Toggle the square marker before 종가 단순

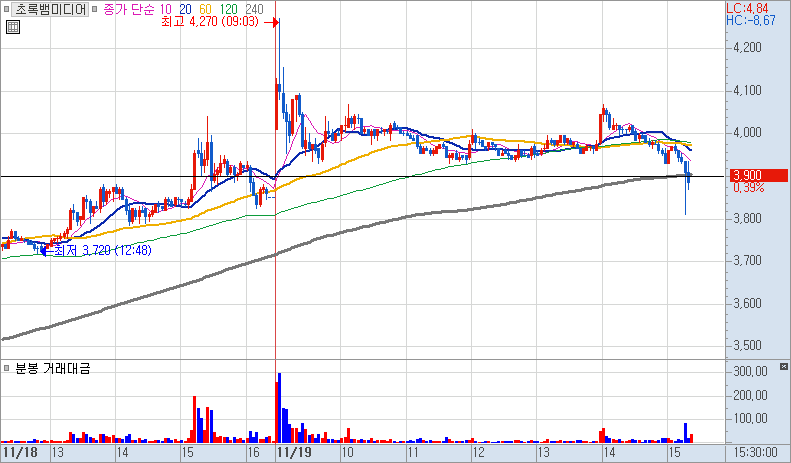tap(95, 9)
